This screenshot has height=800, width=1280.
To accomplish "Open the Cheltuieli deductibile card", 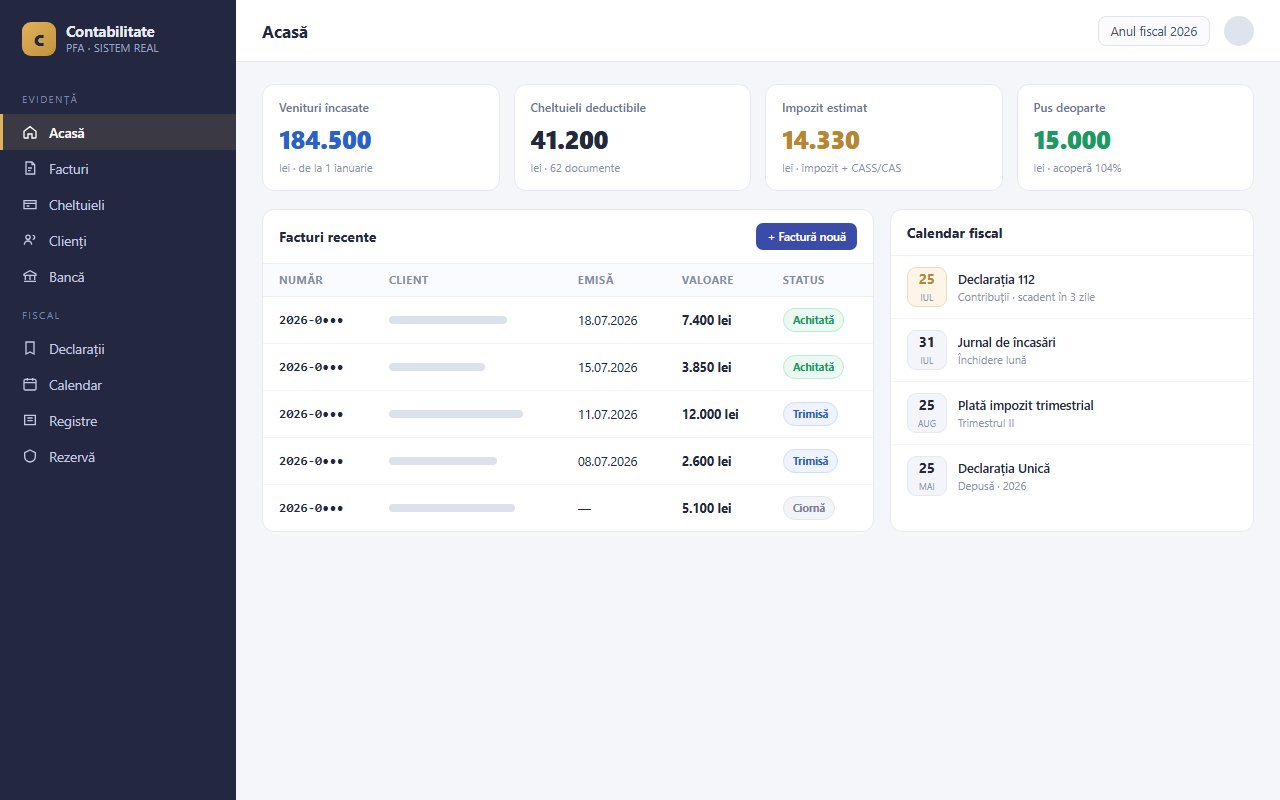I will pos(632,137).
